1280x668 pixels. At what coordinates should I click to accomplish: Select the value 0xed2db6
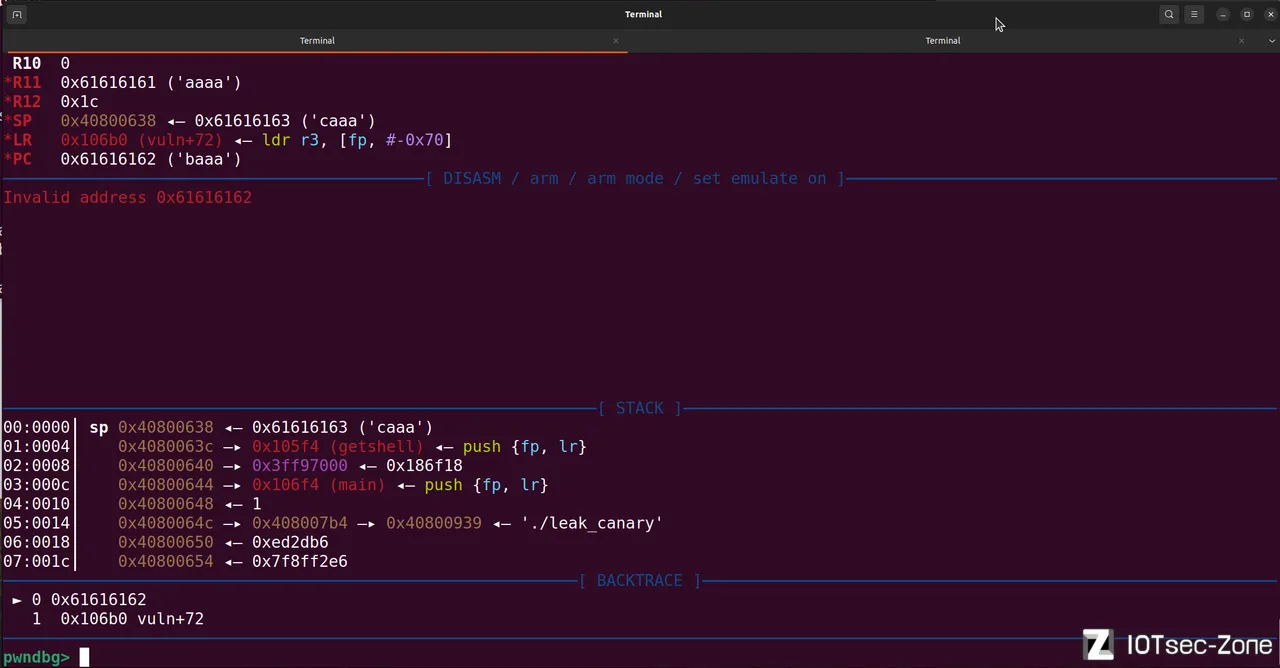pos(290,542)
